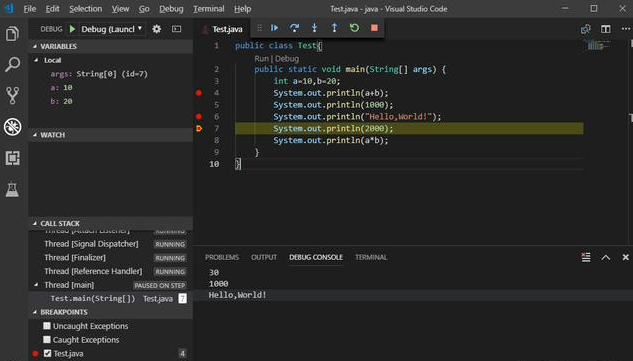Click the Run code lens link
This screenshot has height=361, width=633.
point(261,59)
